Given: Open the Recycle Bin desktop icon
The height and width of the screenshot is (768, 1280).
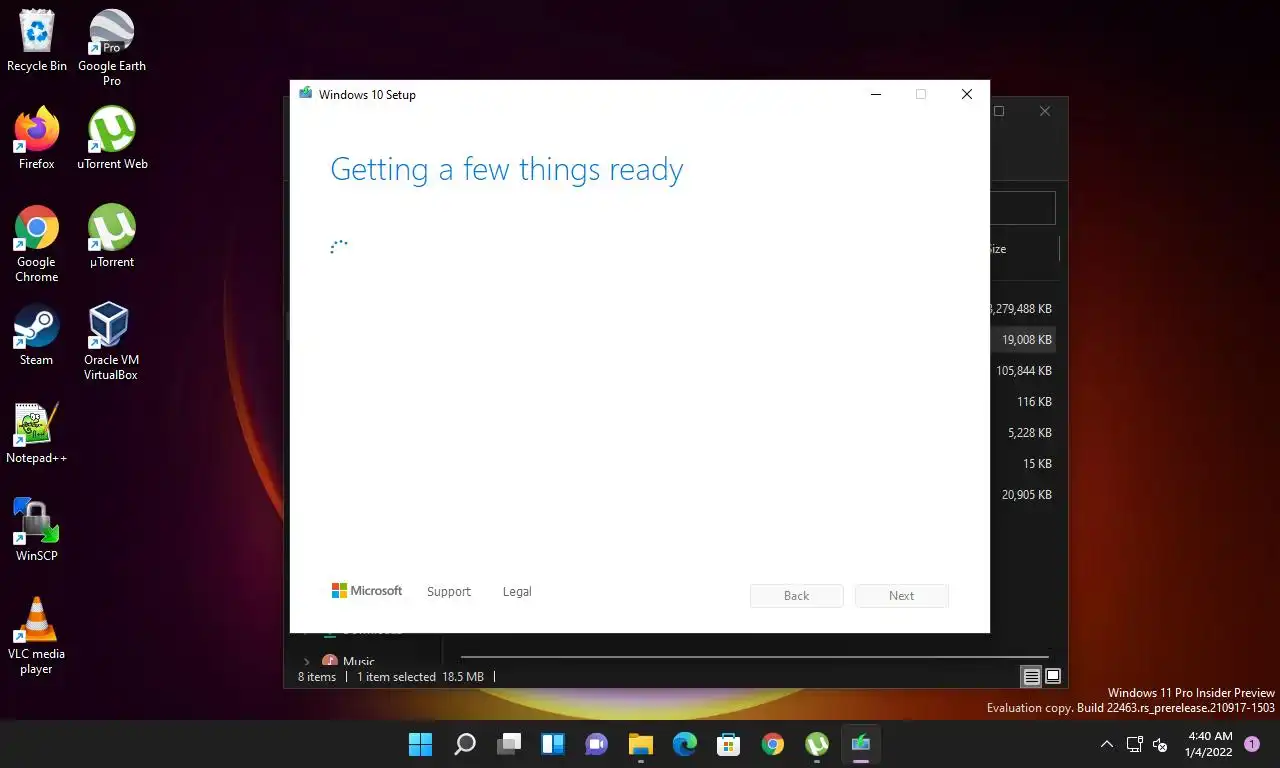Looking at the screenshot, I should click(37, 41).
